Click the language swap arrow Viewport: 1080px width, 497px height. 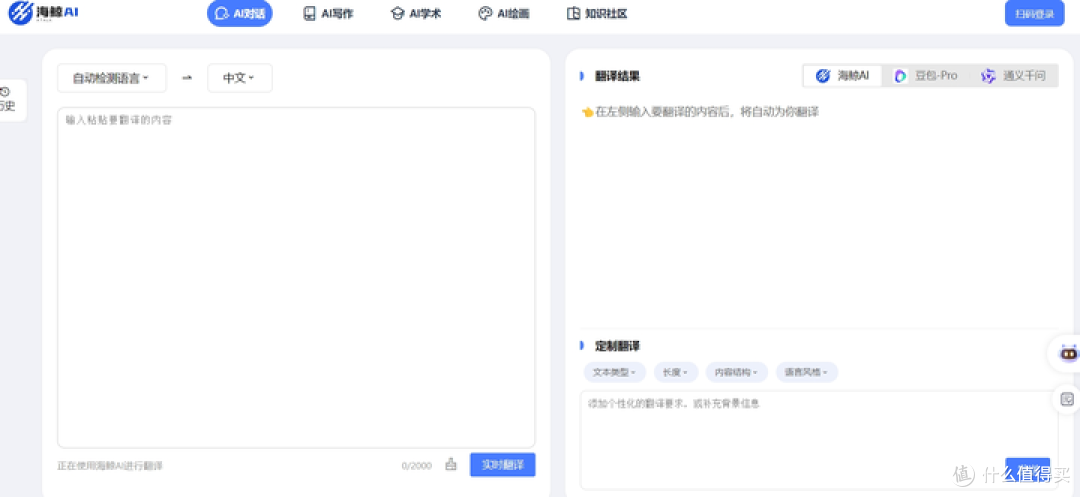[x=187, y=78]
